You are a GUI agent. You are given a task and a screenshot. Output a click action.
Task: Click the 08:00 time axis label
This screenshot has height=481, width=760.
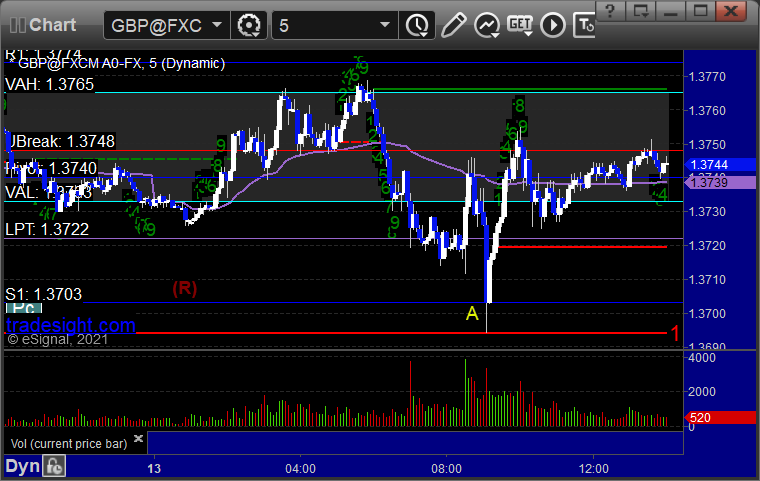pos(446,469)
